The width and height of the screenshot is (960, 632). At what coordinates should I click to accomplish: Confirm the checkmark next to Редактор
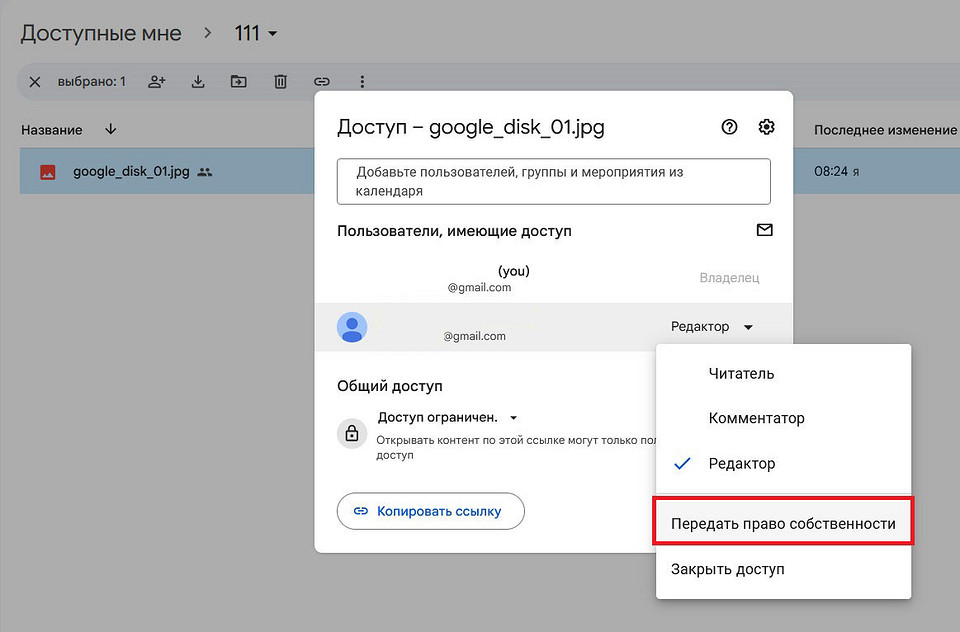[x=683, y=463]
